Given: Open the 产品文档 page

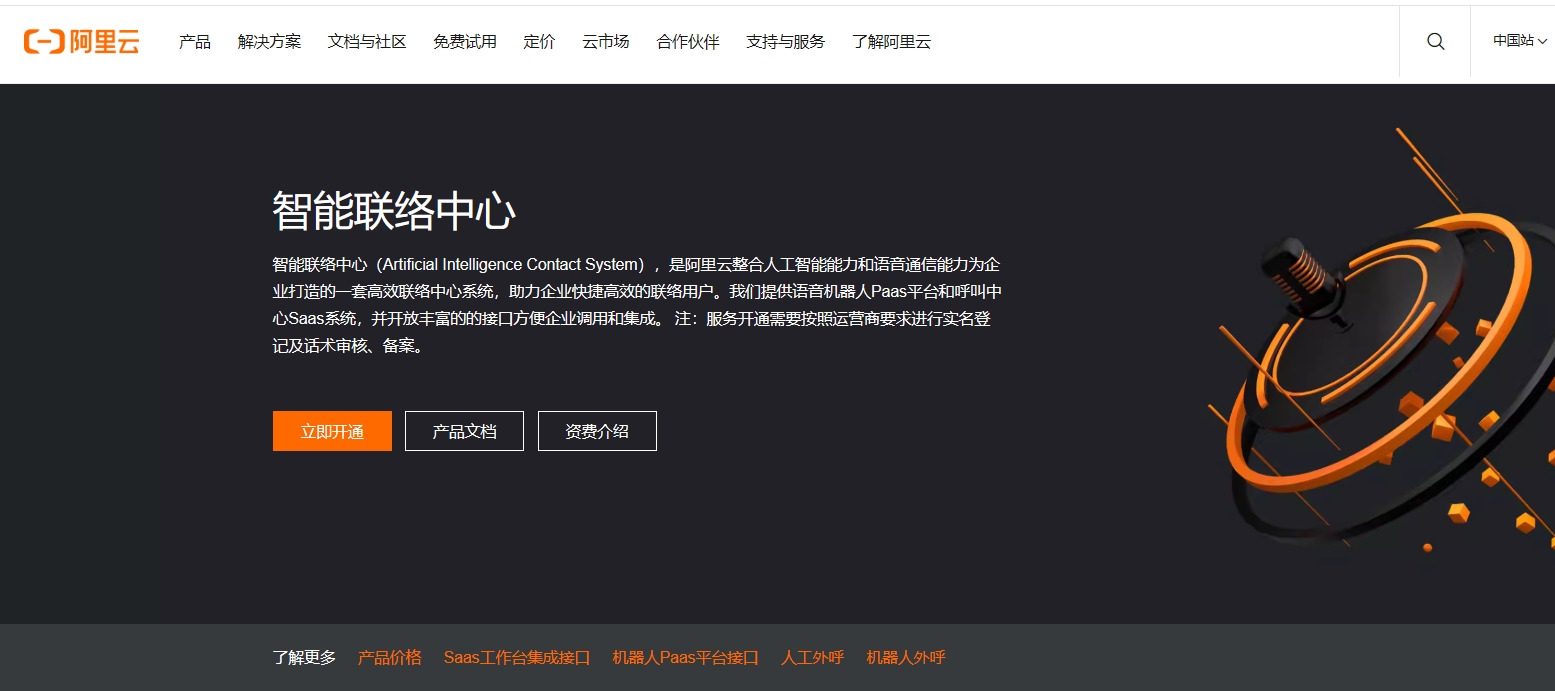Looking at the screenshot, I should pyautogui.click(x=464, y=430).
